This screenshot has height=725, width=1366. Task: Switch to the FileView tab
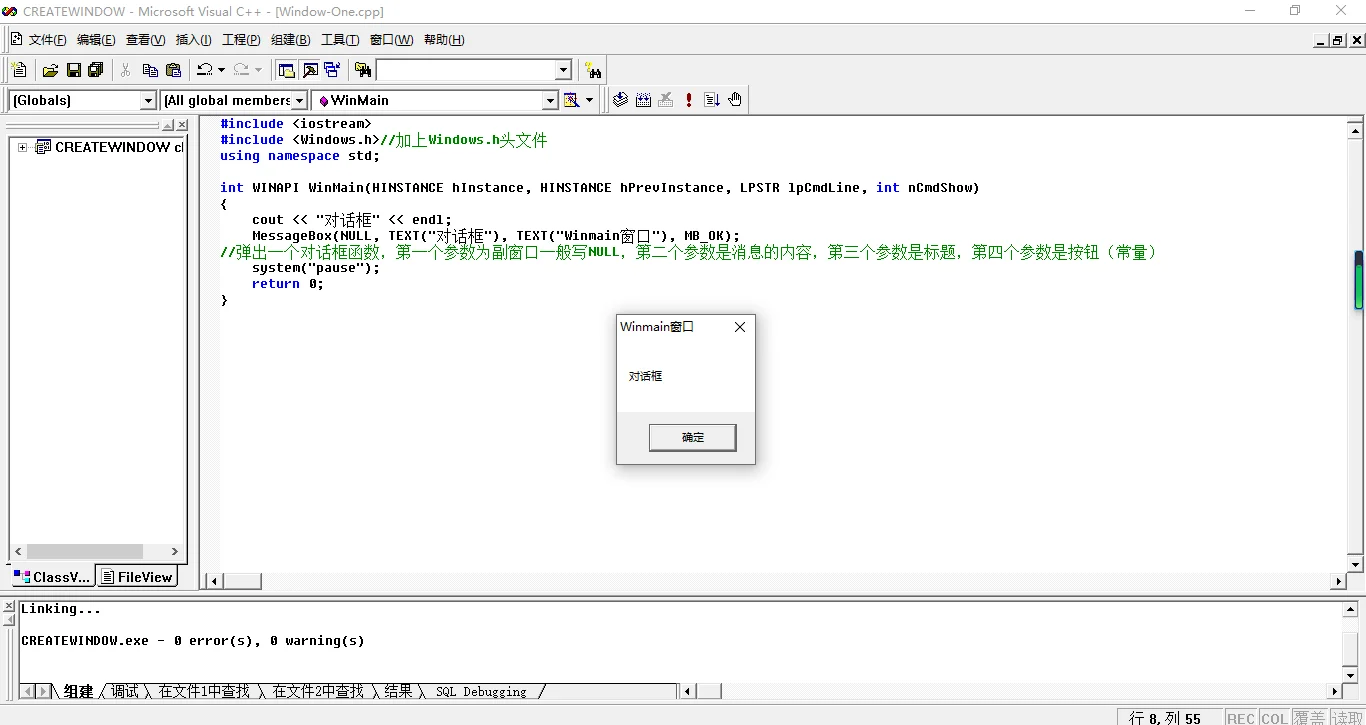(137, 576)
